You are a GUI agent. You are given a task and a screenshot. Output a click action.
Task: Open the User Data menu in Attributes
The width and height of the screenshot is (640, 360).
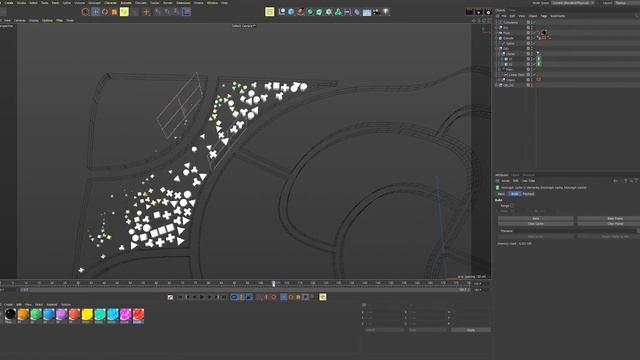click(528, 181)
